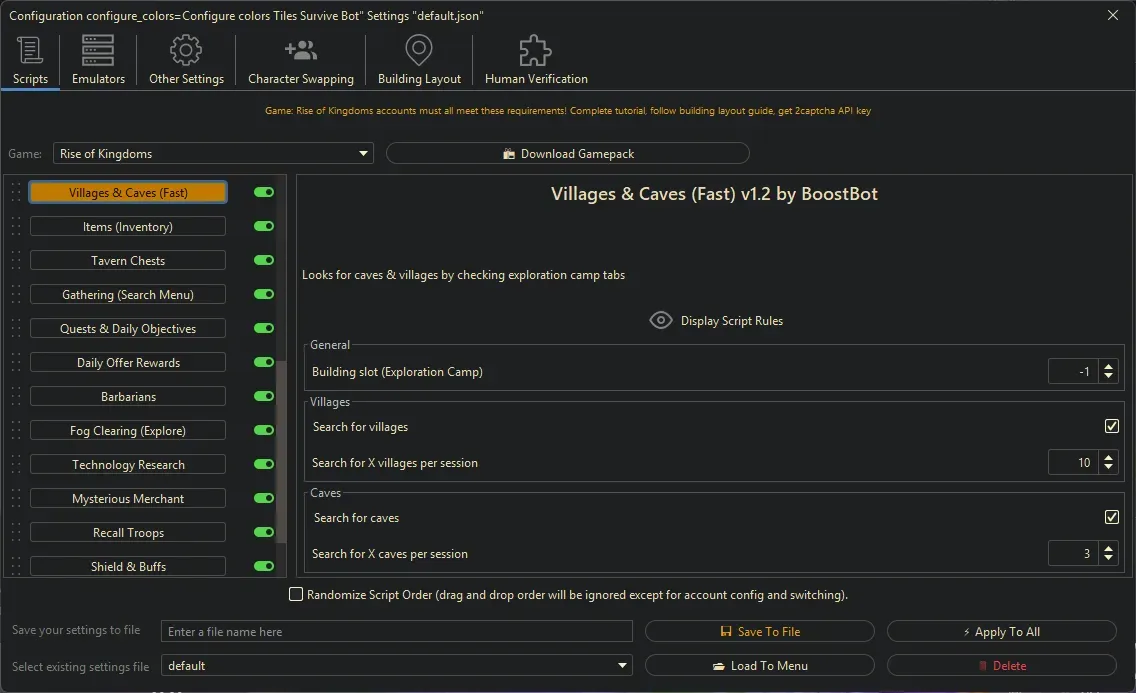1136x693 pixels.
Task: Click the settings file name input field
Action: (x=397, y=632)
